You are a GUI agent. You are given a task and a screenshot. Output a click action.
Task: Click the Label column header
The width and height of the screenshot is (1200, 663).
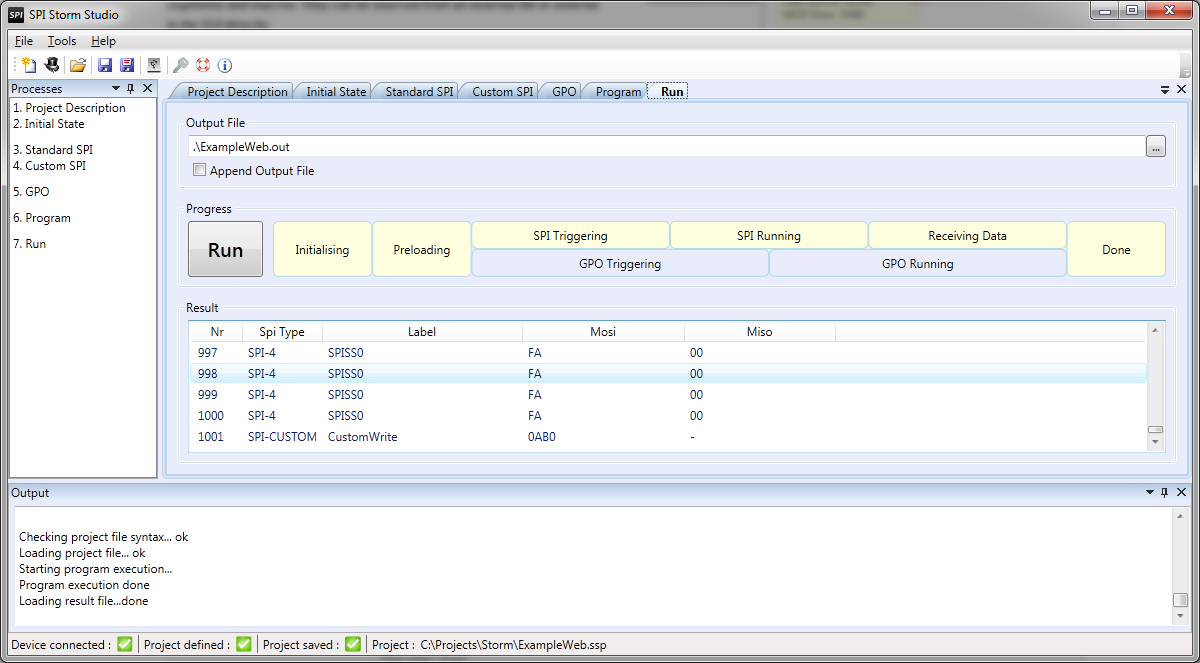click(422, 332)
